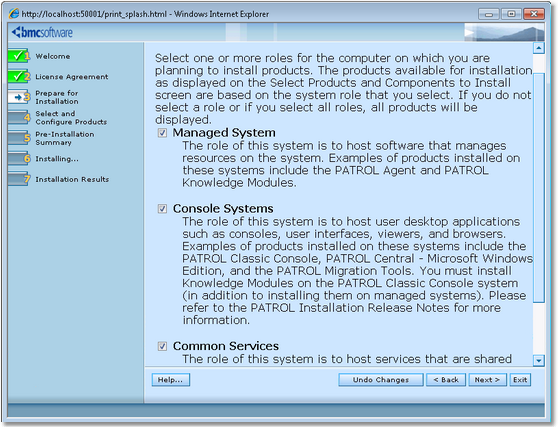The width and height of the screenshot is (558, 429).
Task: Click the vertical scrollbar thumb
Action: click(538, 188)
